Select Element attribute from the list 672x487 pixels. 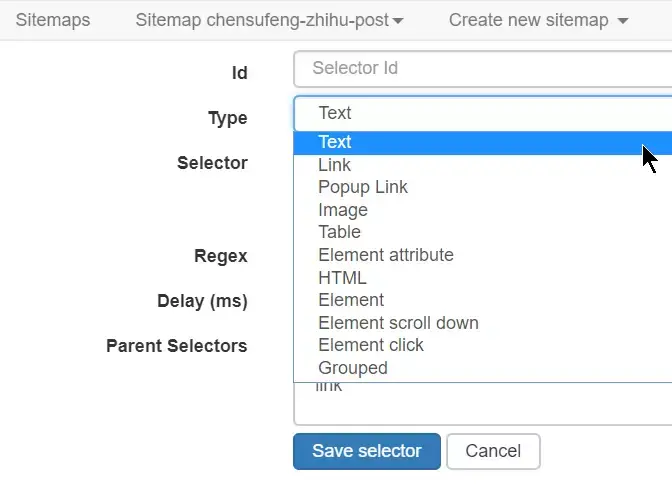click(x=385, y=255)
